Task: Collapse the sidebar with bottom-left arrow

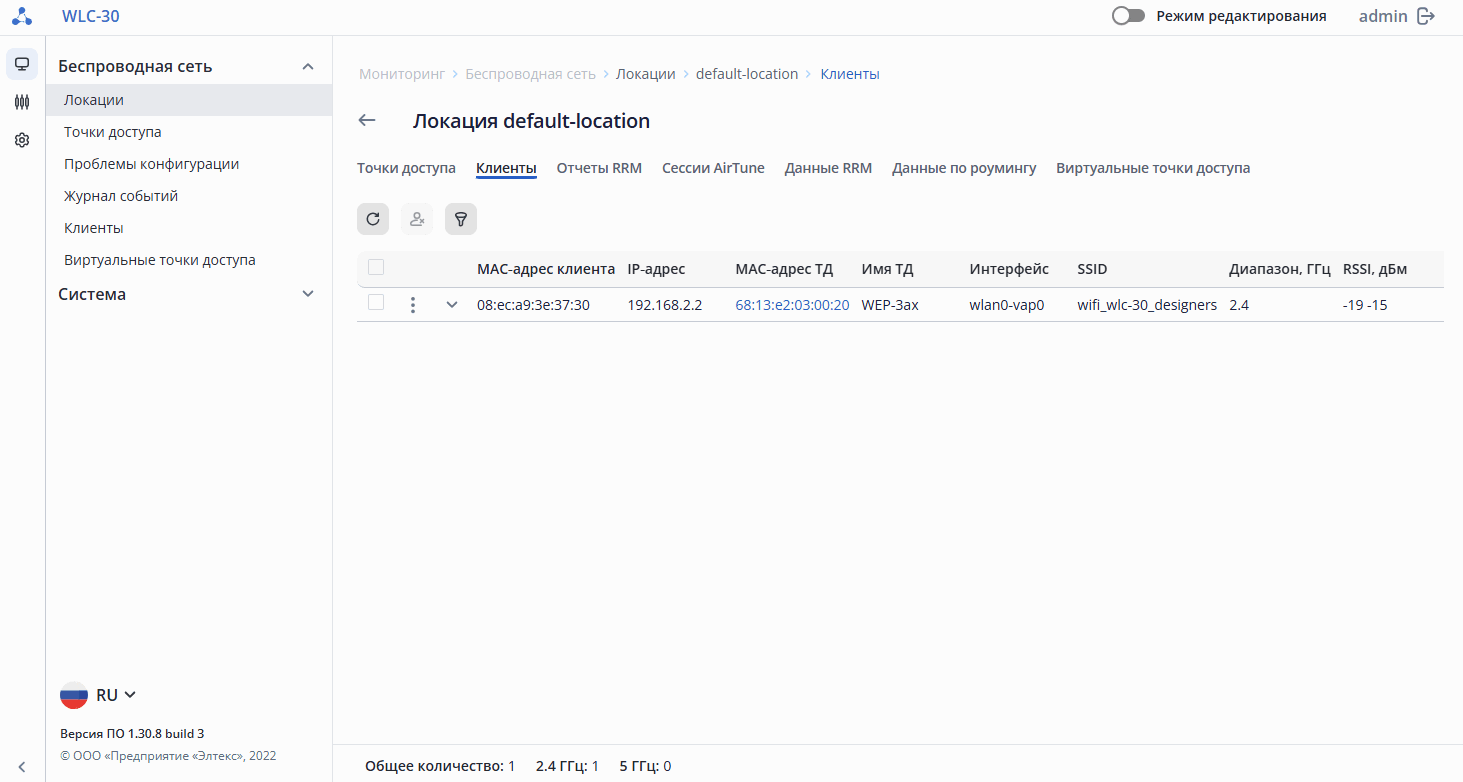Action: 22,767
